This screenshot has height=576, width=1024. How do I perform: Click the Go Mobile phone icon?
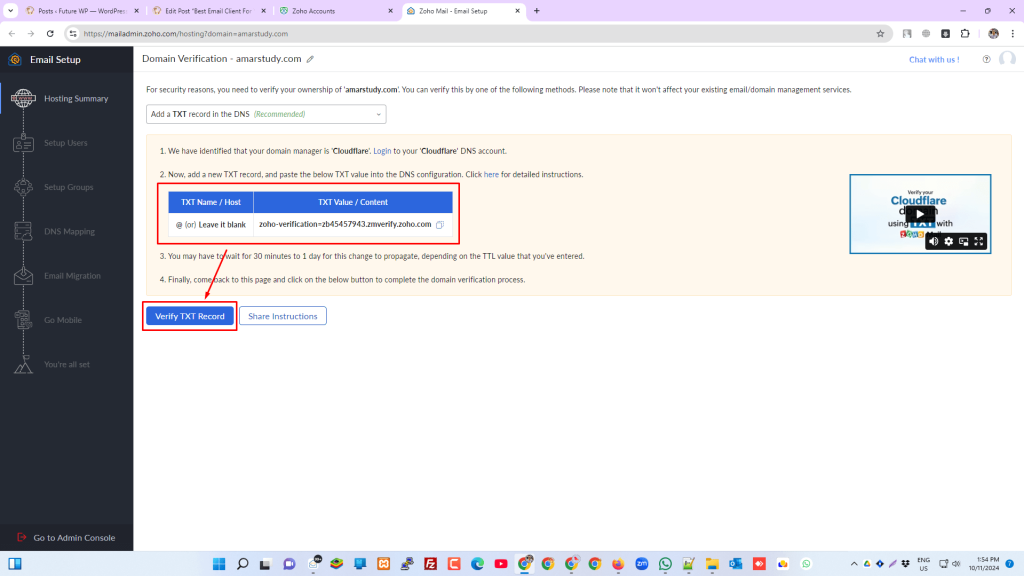[x=23, y=320]
